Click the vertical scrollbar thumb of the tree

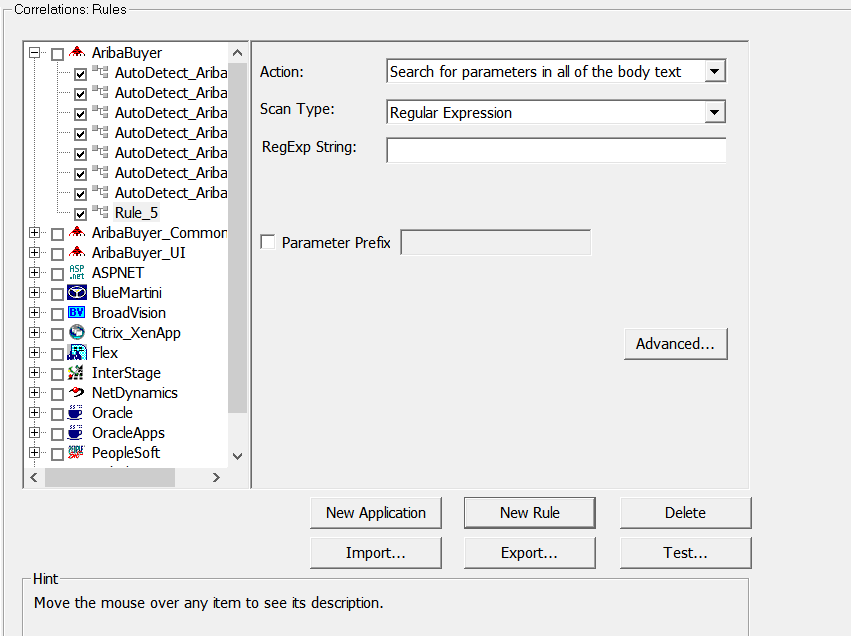click(238, 238)
